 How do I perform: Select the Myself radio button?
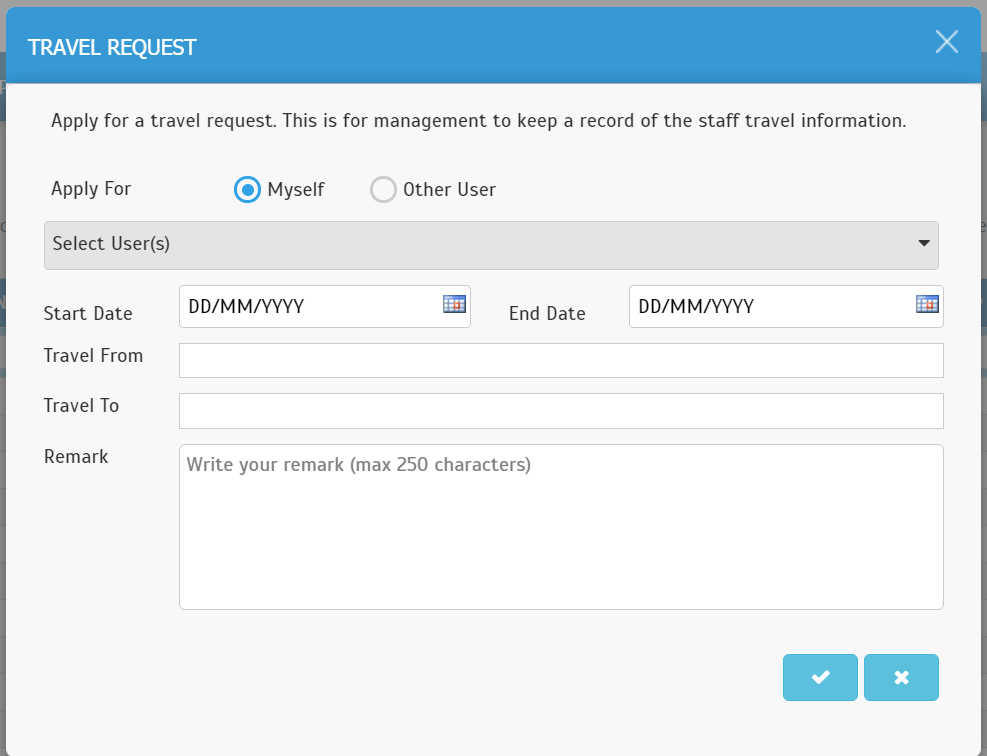point(247,189)
